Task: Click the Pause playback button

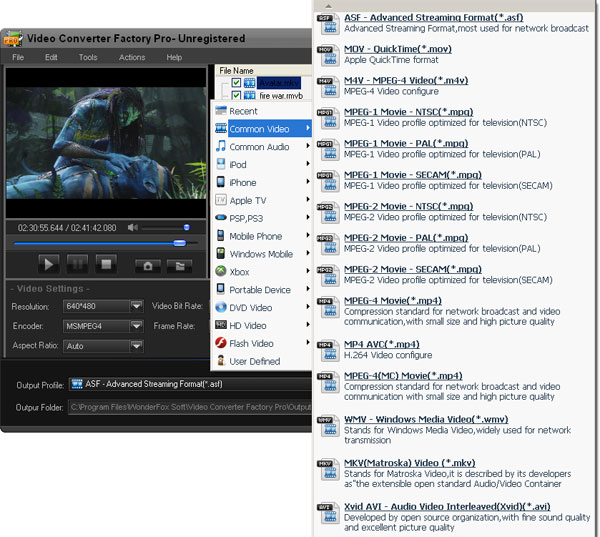Action: tap(77, 264)
